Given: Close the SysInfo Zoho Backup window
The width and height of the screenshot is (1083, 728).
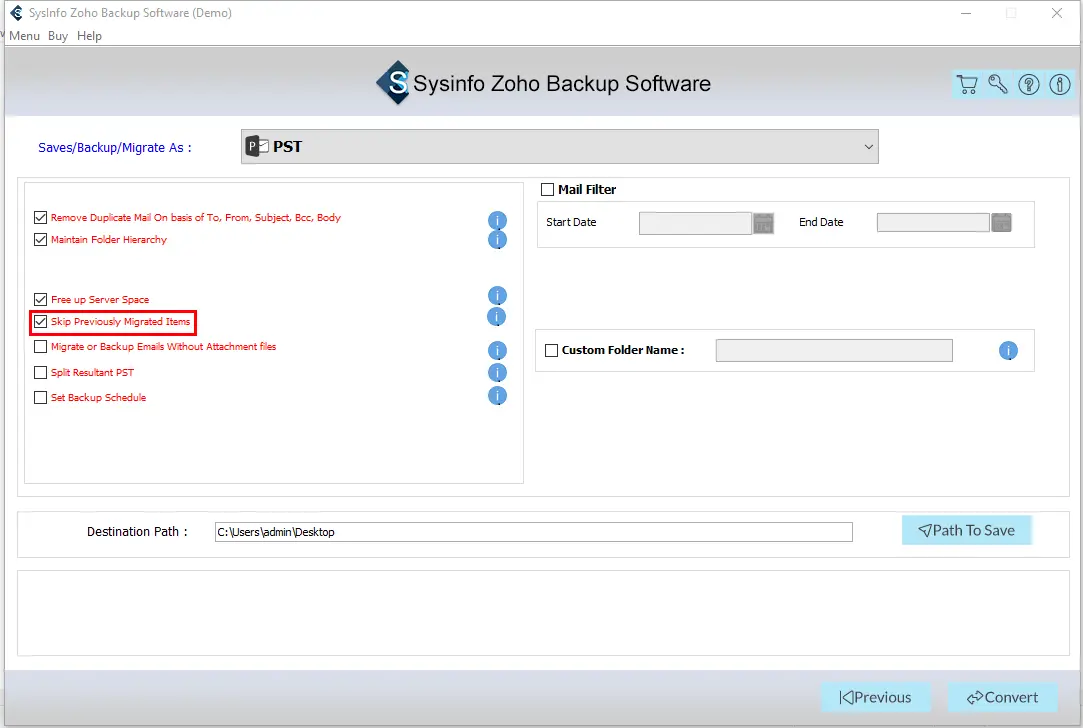Looking at the screenshot, I should coord(1057,13).
